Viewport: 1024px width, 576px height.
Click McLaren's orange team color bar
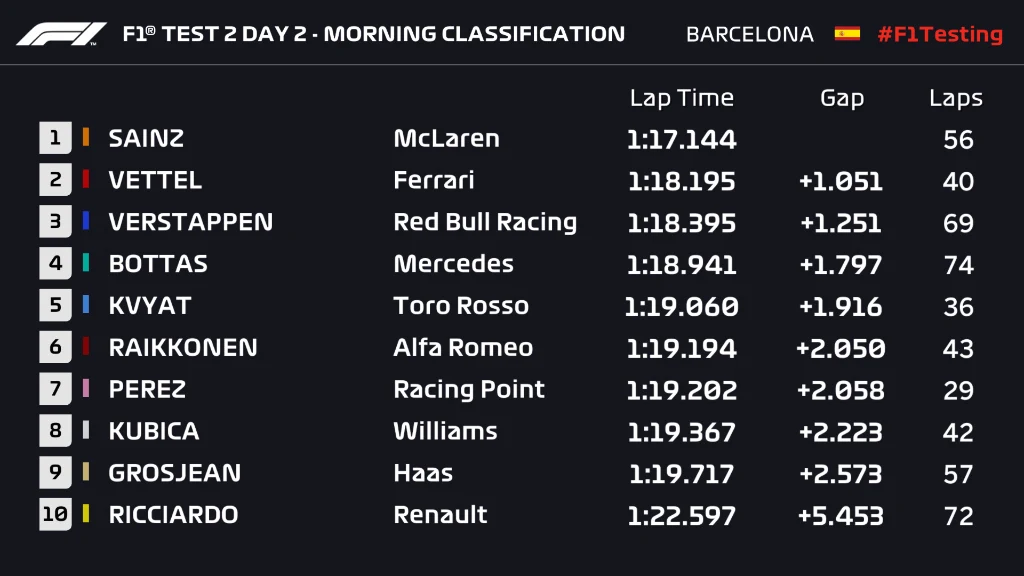(86, 138)
